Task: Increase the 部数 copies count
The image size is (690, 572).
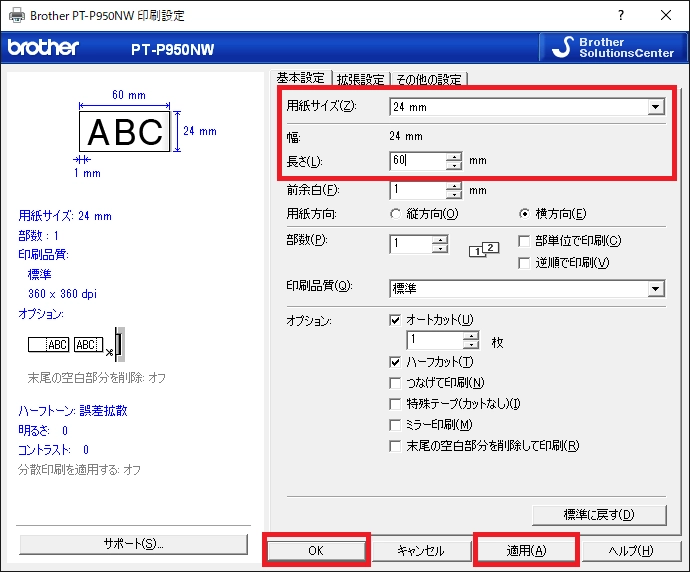Action: [440, 239]
